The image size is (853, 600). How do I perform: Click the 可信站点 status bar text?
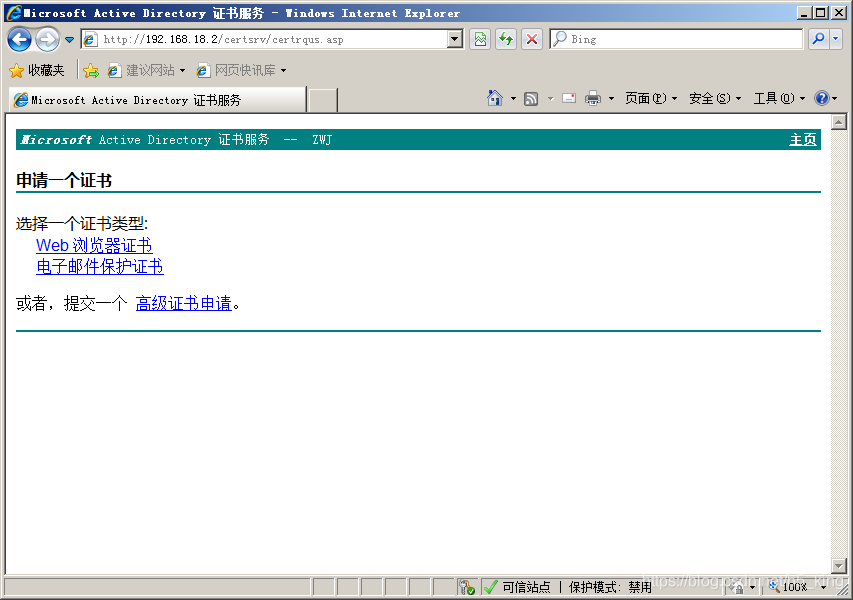[526, 587]
